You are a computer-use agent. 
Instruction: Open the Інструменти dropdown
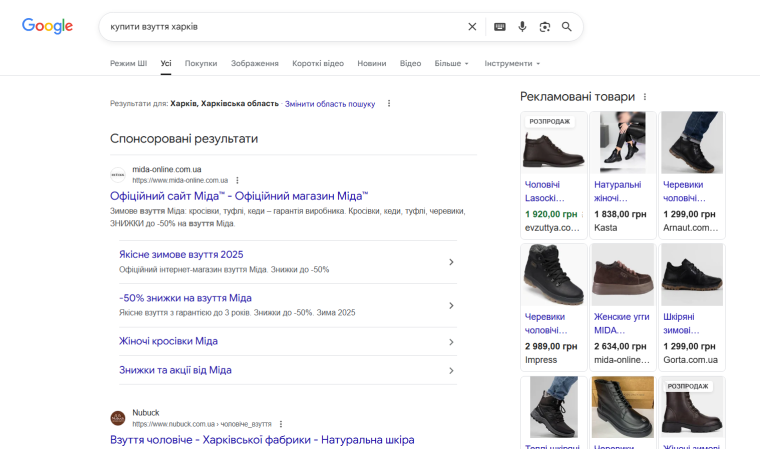[512, 63]
